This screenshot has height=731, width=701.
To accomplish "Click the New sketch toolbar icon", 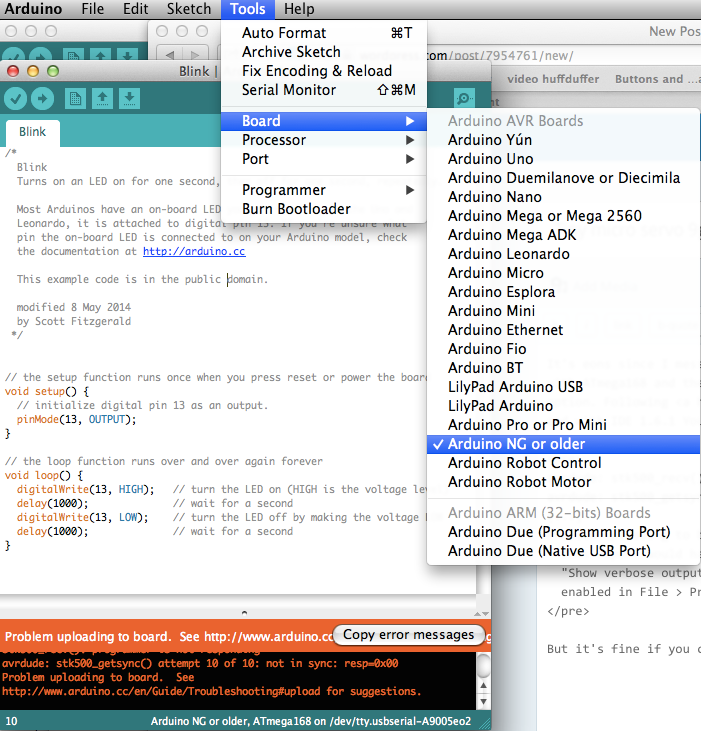I will pos(75,98).
